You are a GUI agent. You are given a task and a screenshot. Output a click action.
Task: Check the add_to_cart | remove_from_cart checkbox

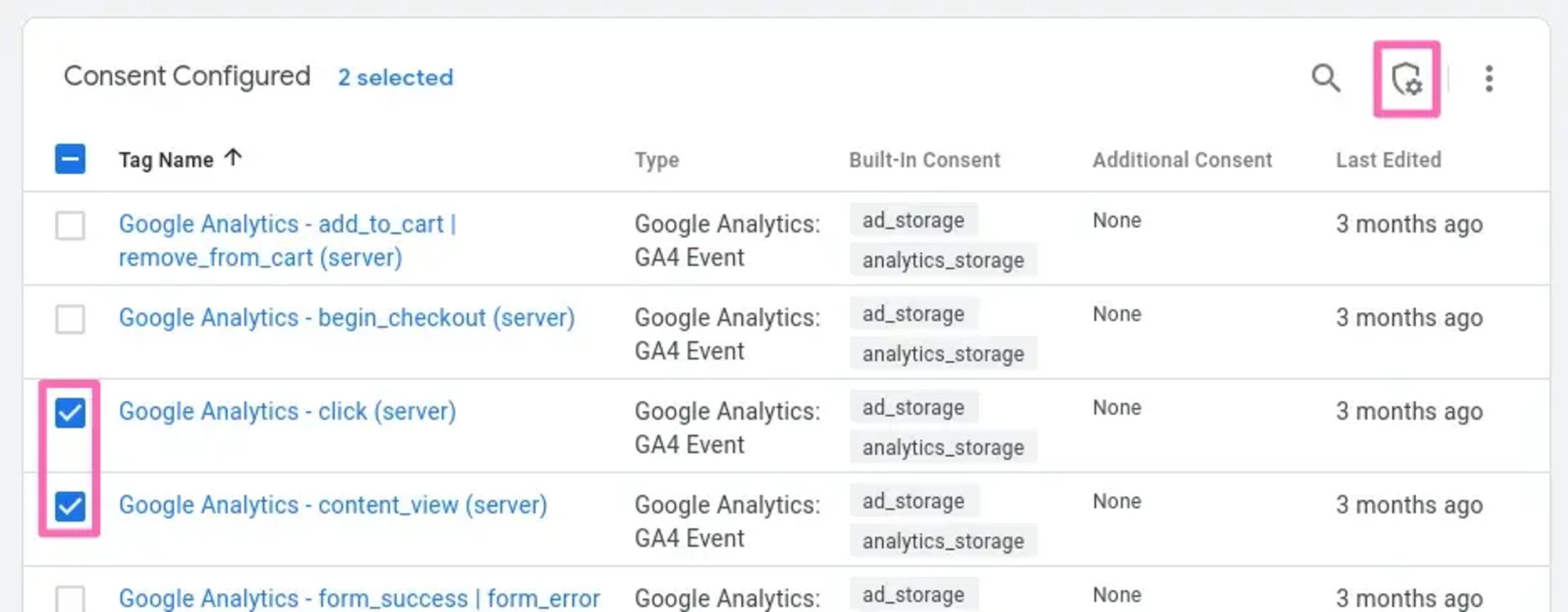click(70, 227)
